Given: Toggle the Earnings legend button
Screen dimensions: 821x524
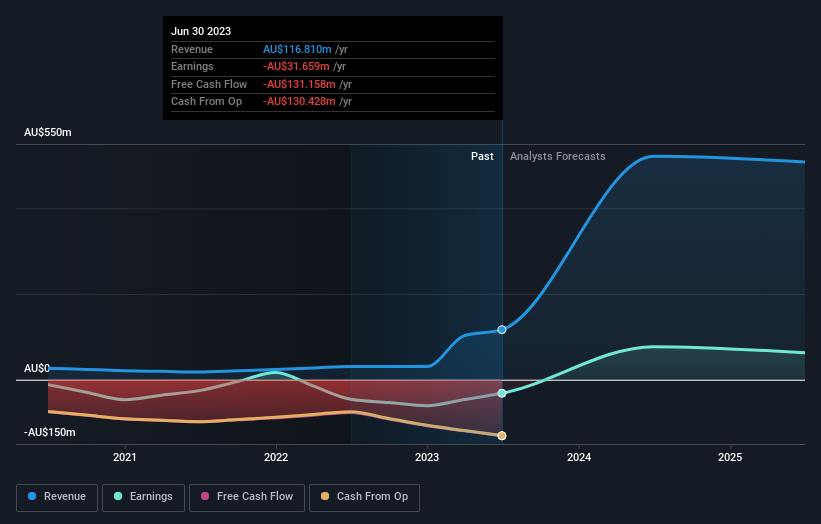Looking at the screenshot, I should pyautogui.click(x=143, y=497).
